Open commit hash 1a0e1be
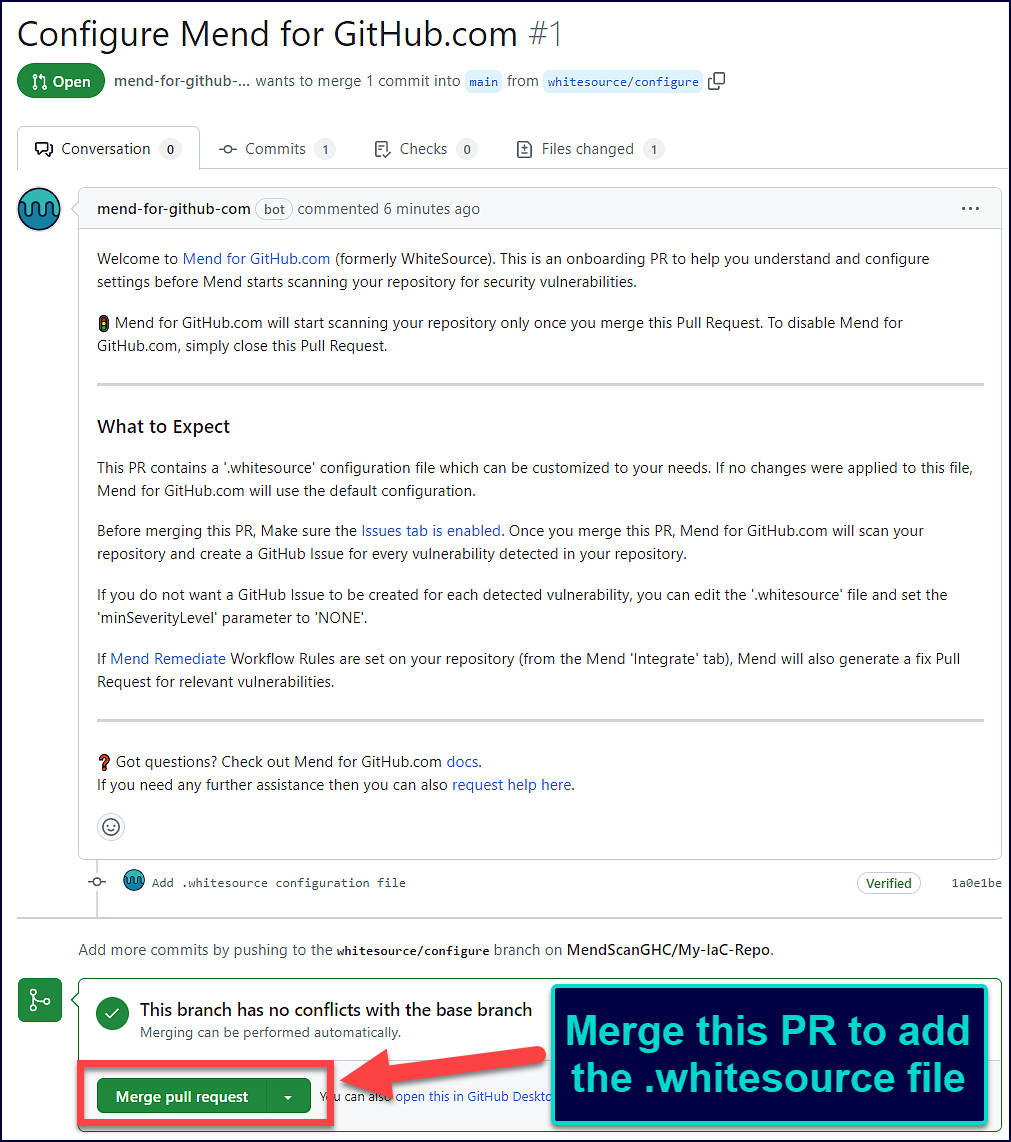 (x=976, y=883)
